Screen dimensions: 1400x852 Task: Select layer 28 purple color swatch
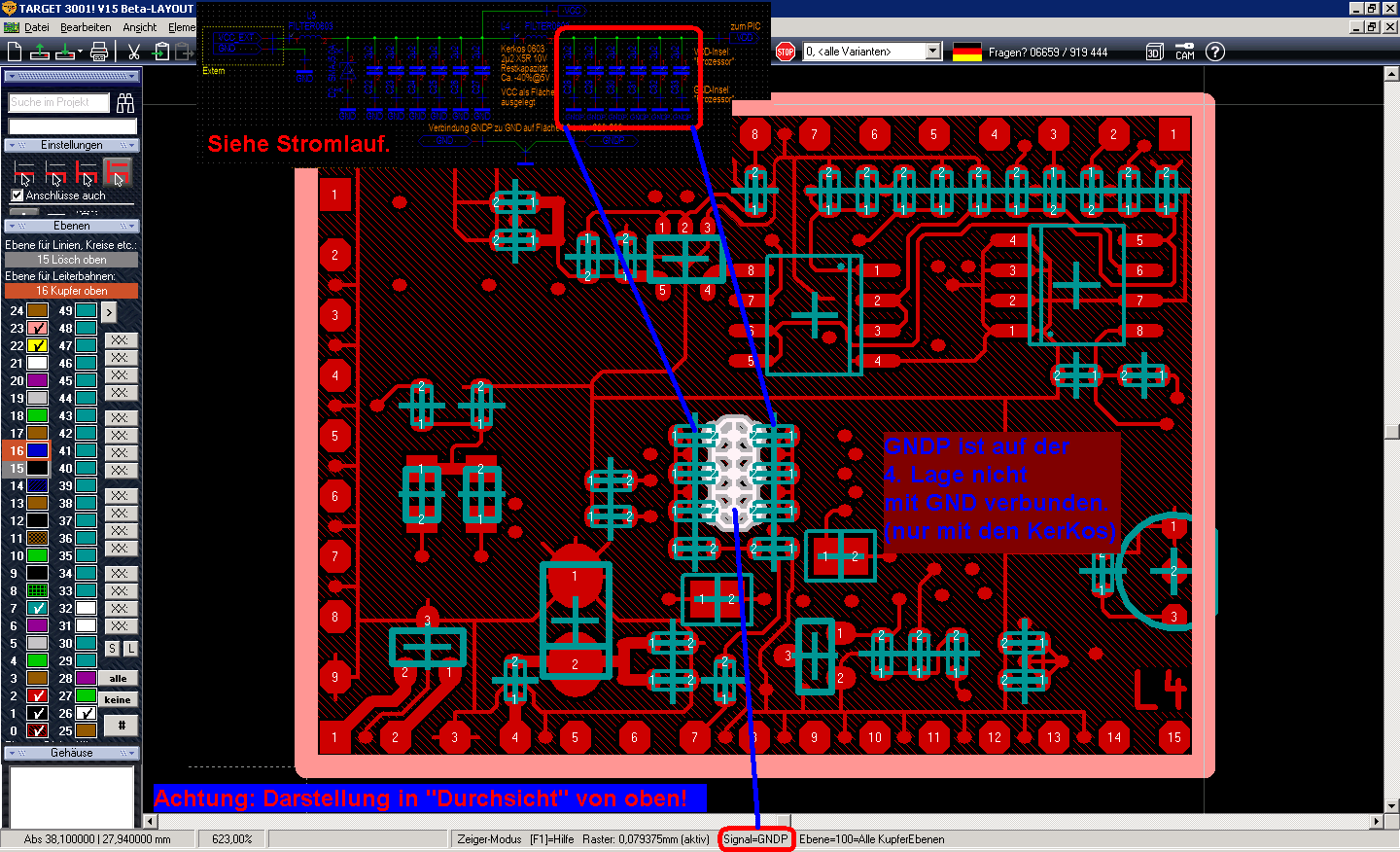(87, 679)
